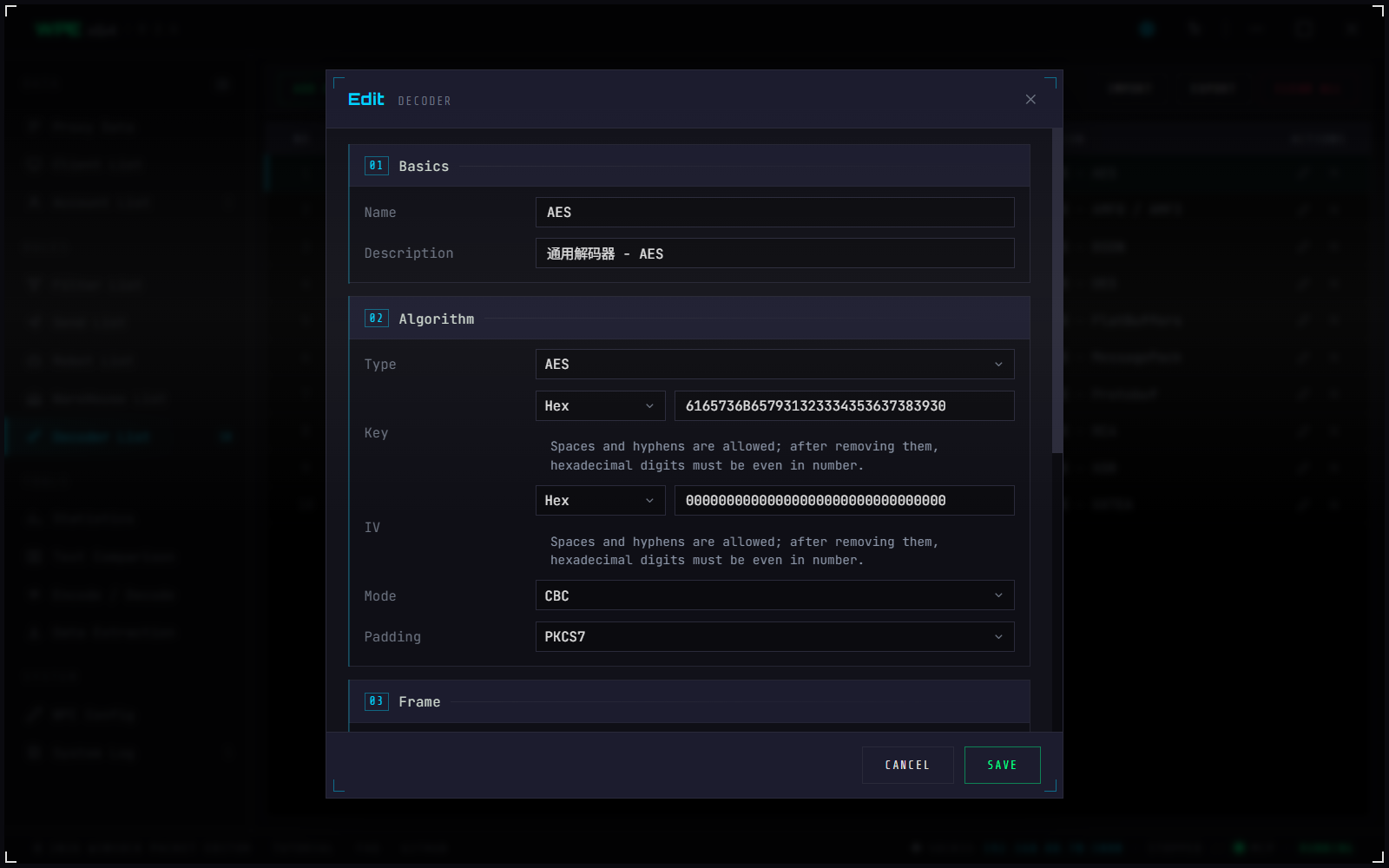Click the "02" section number badge
The height and width of the screenshot is (868, 1389).
coord(376,319)
